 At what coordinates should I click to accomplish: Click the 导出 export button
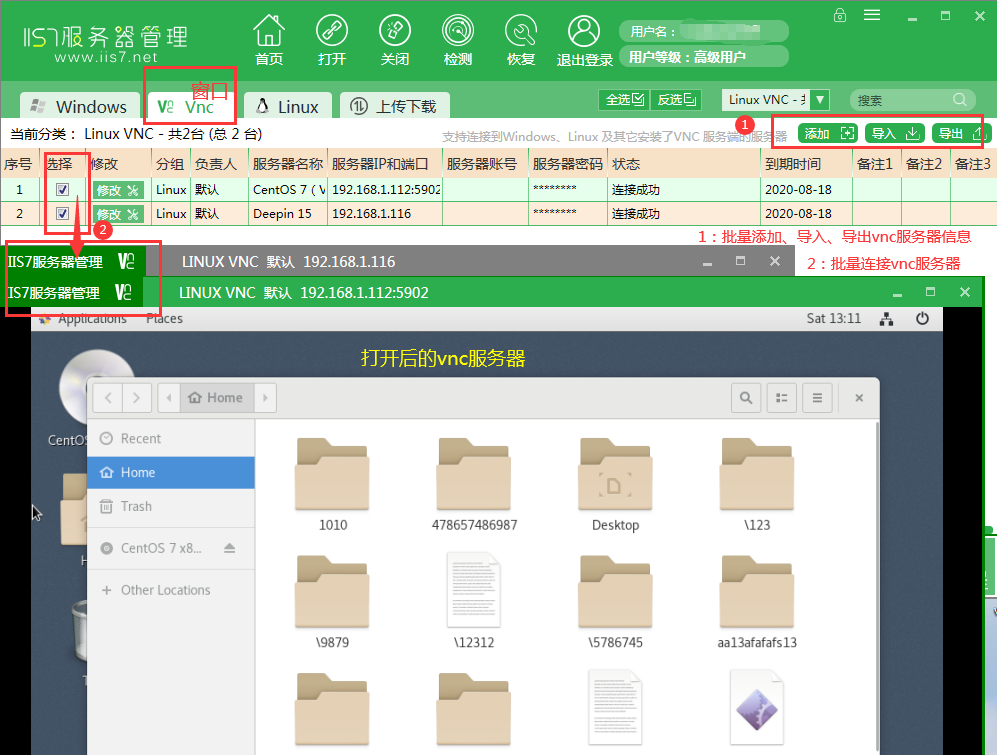960,134
